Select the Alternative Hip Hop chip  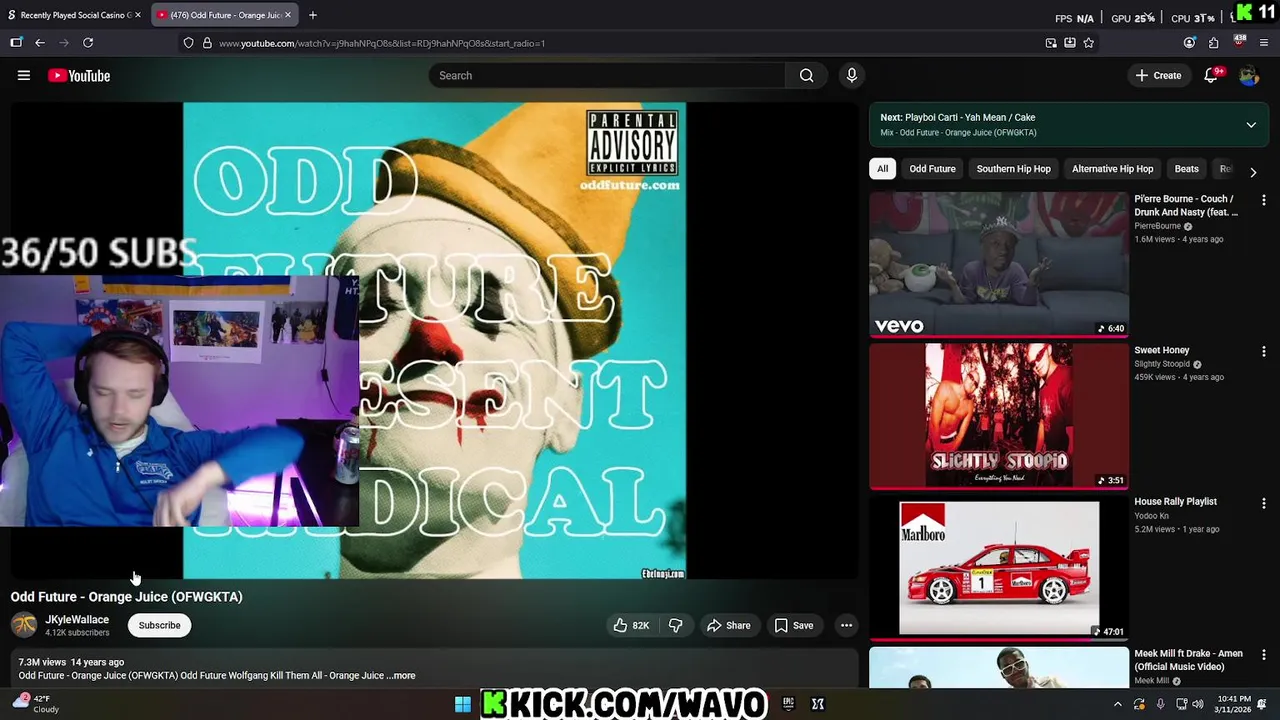(1112, 169)
